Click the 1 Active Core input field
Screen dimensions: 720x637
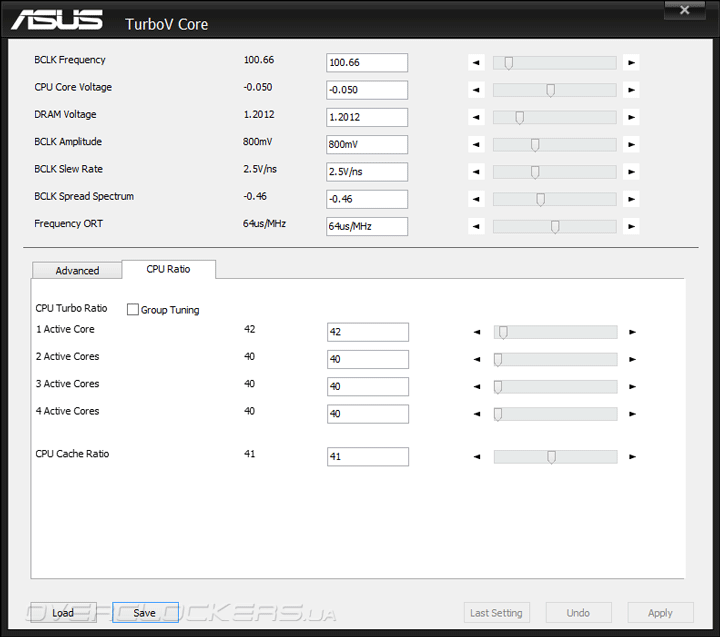pos(368,332)
